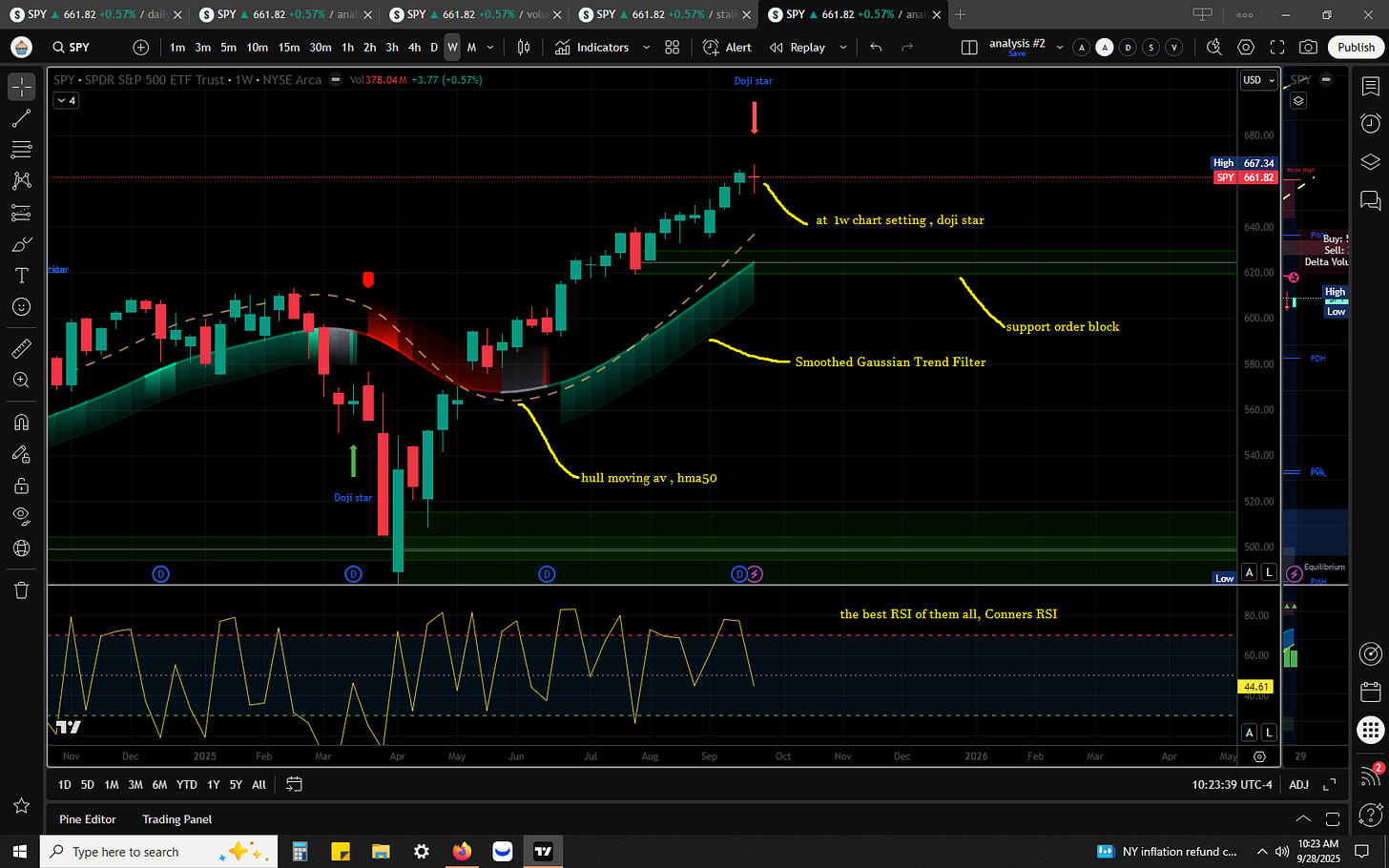Take a chart snapshot with camera
The height and width of the screenshot is (868, 1389).
click(x=1309, y=47)
